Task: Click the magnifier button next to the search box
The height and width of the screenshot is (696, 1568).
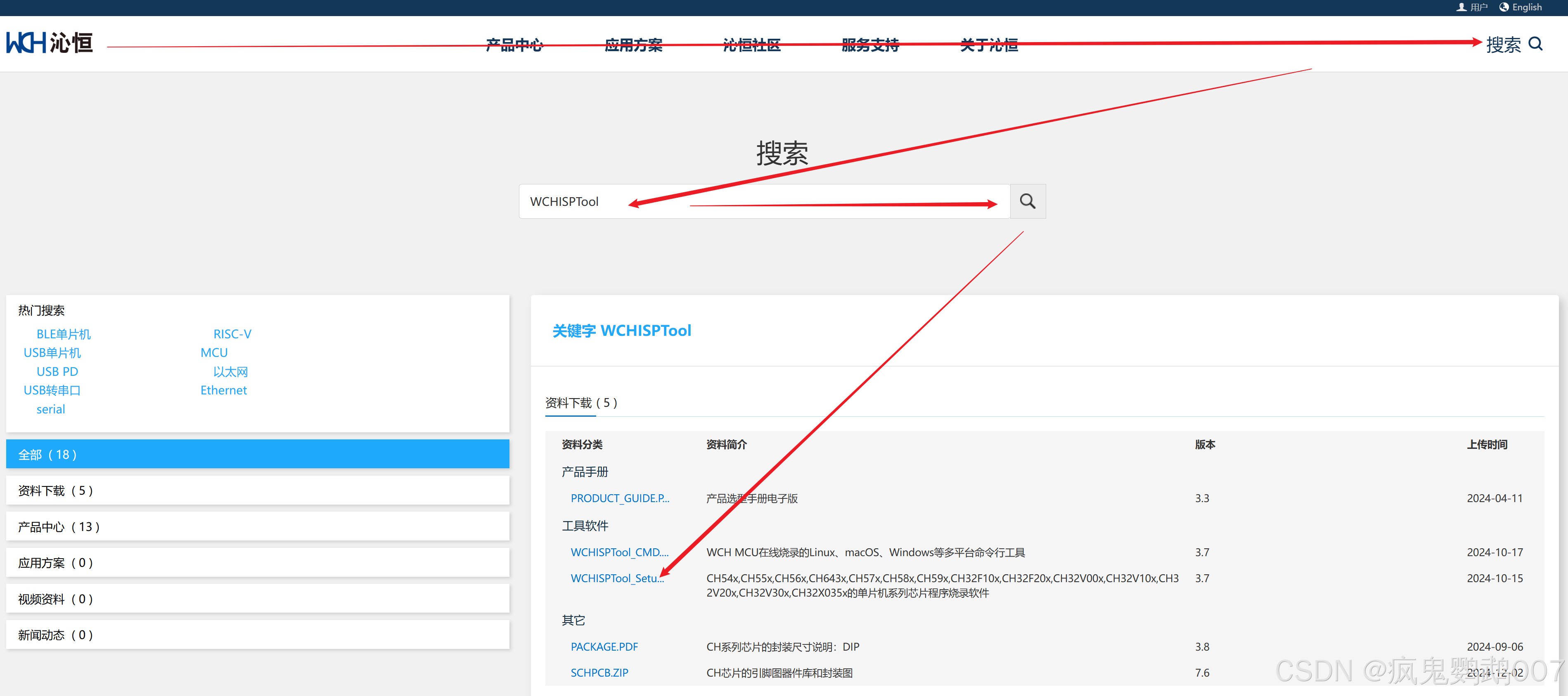Action: [1028, 201]
